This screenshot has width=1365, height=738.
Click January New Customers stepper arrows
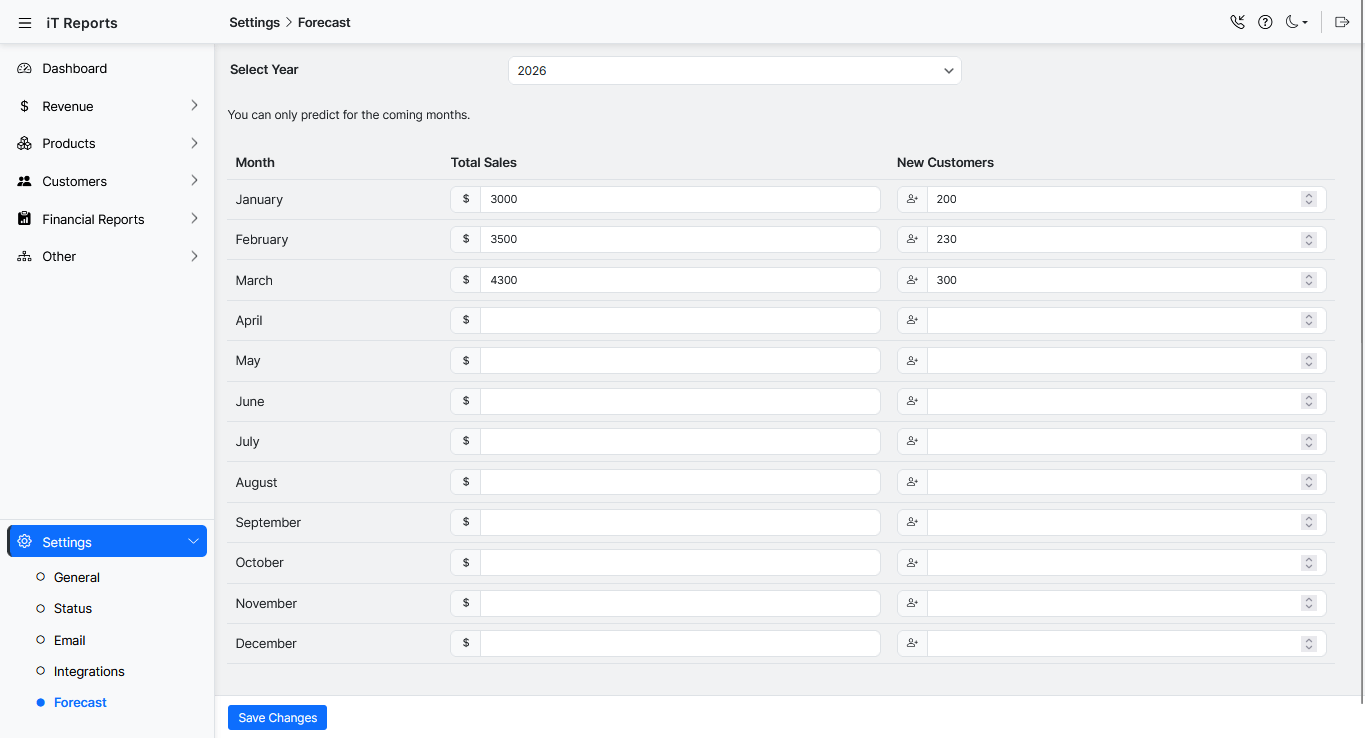pos(1308,199)
